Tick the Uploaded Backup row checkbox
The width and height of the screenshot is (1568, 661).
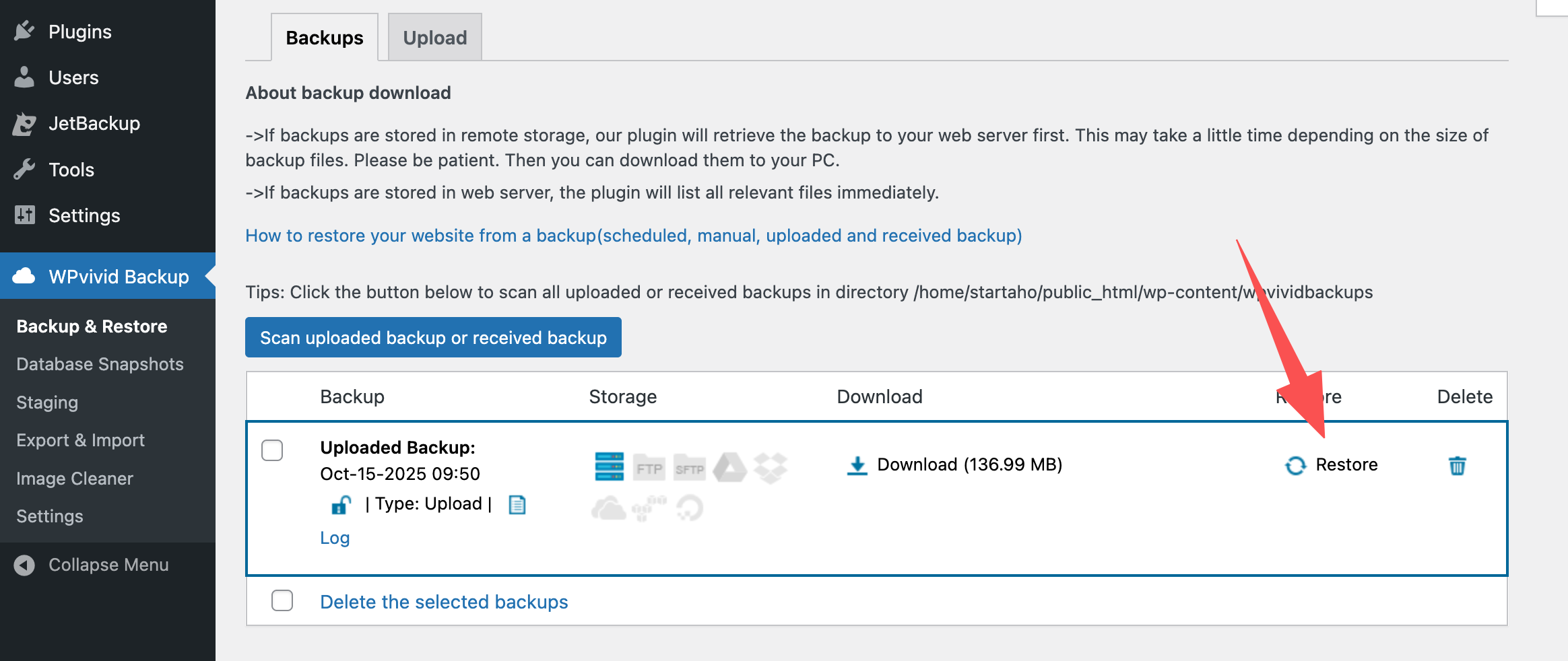pos(272,450)
